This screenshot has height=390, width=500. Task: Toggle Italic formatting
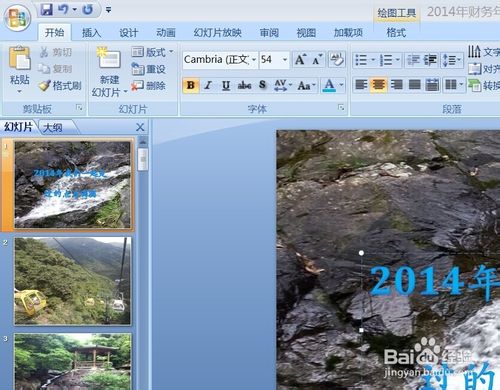tap(208, 85)
